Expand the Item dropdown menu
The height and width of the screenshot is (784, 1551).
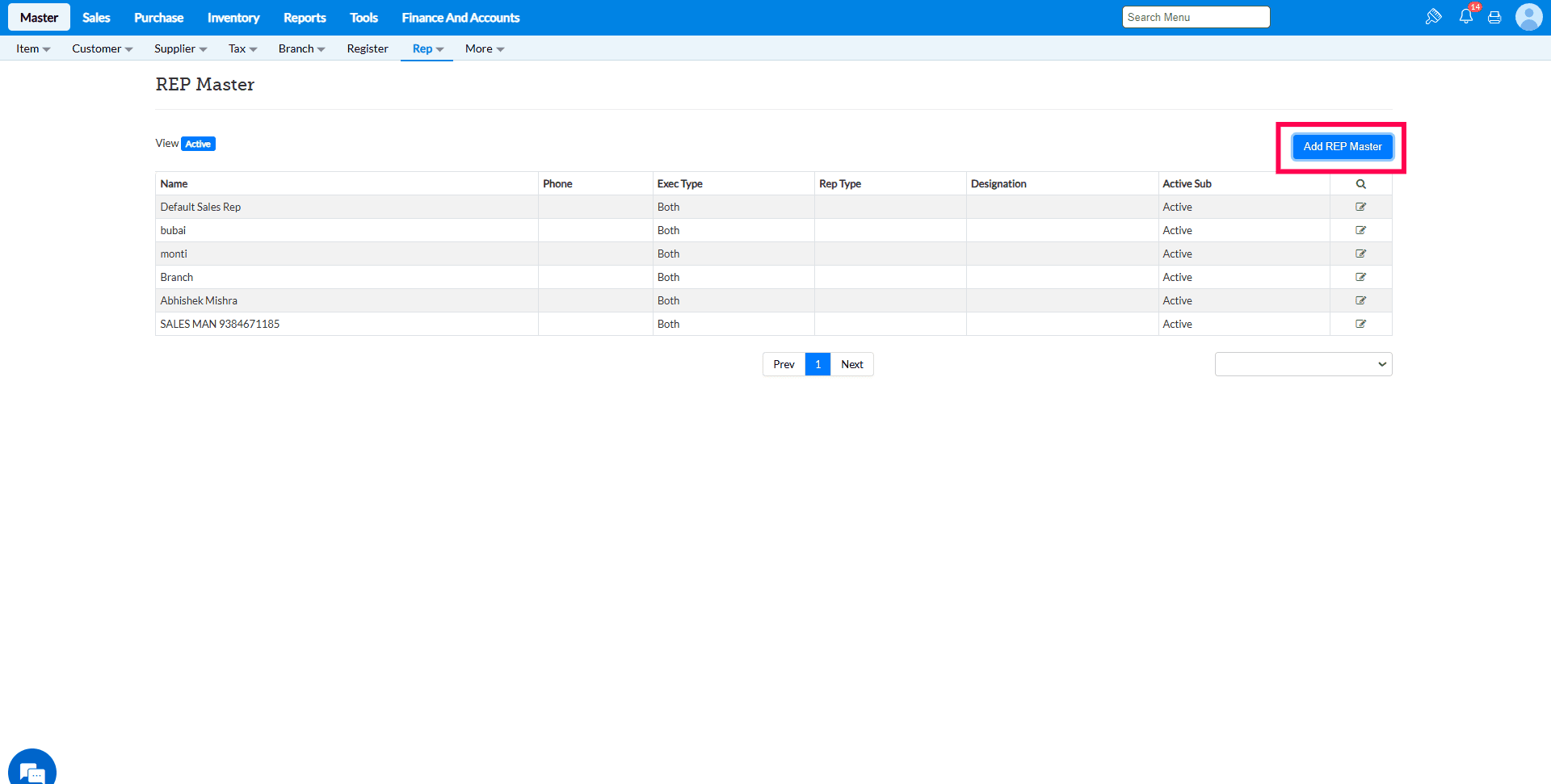[x=33, y=49]
